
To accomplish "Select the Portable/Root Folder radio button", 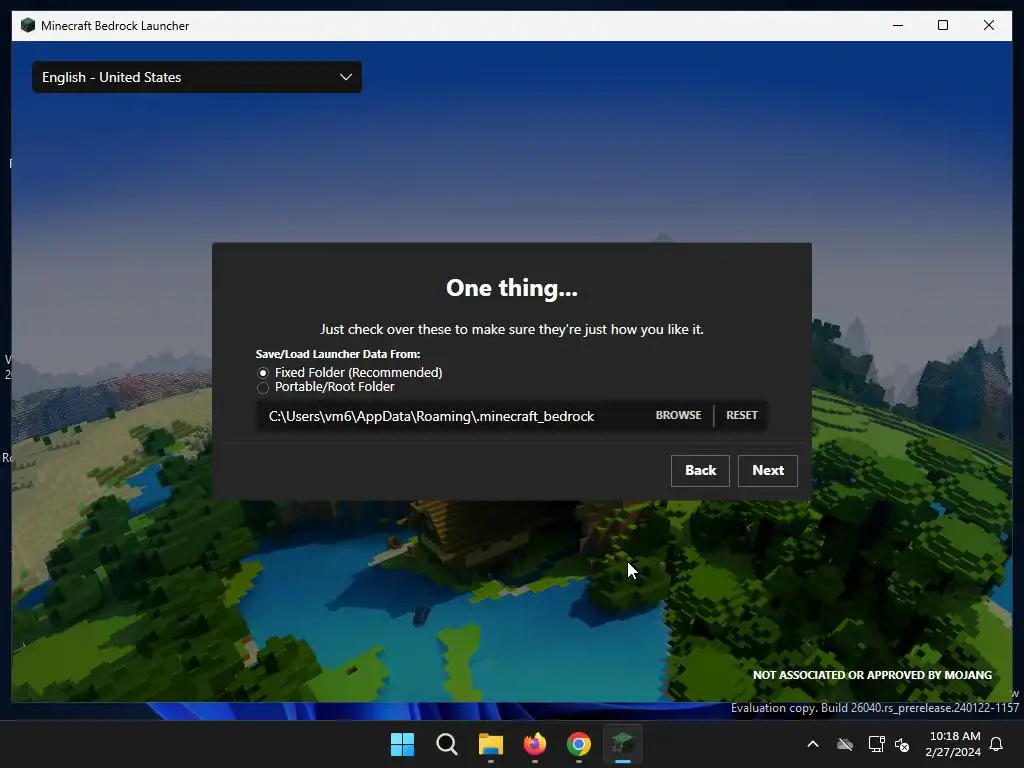I will [263, 388].
